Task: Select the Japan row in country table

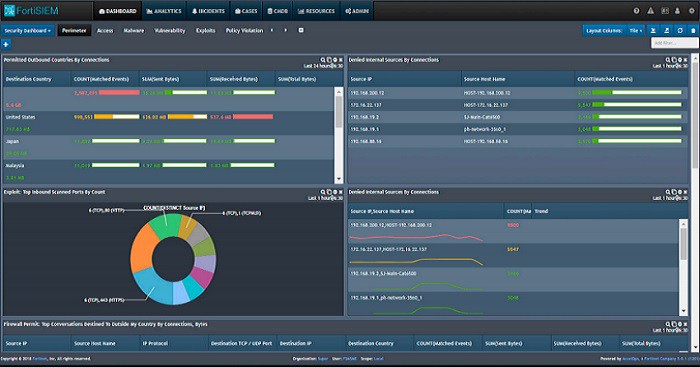Action: click(x=168, y=147)
